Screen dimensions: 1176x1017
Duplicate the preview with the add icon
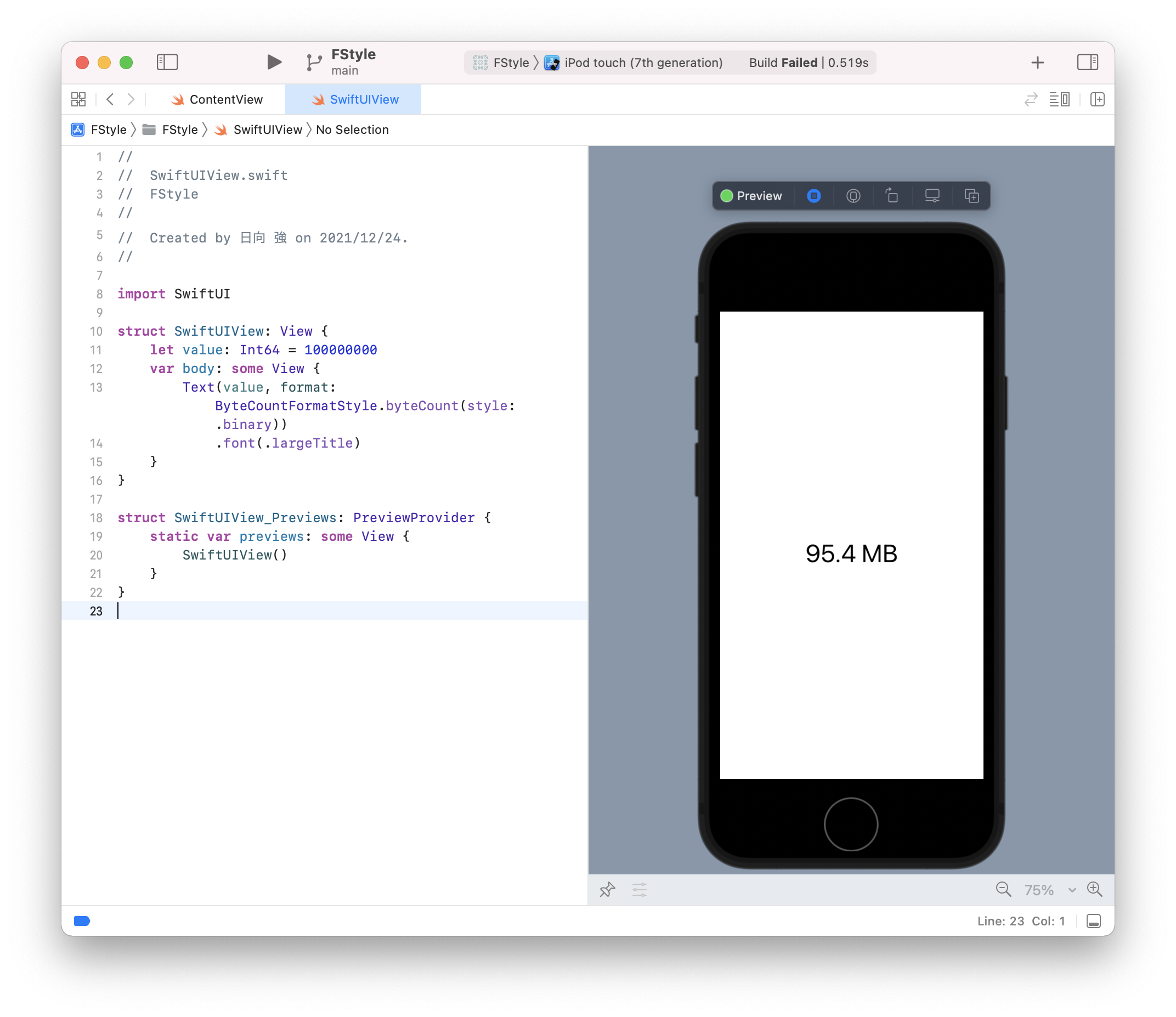(971, 196)
